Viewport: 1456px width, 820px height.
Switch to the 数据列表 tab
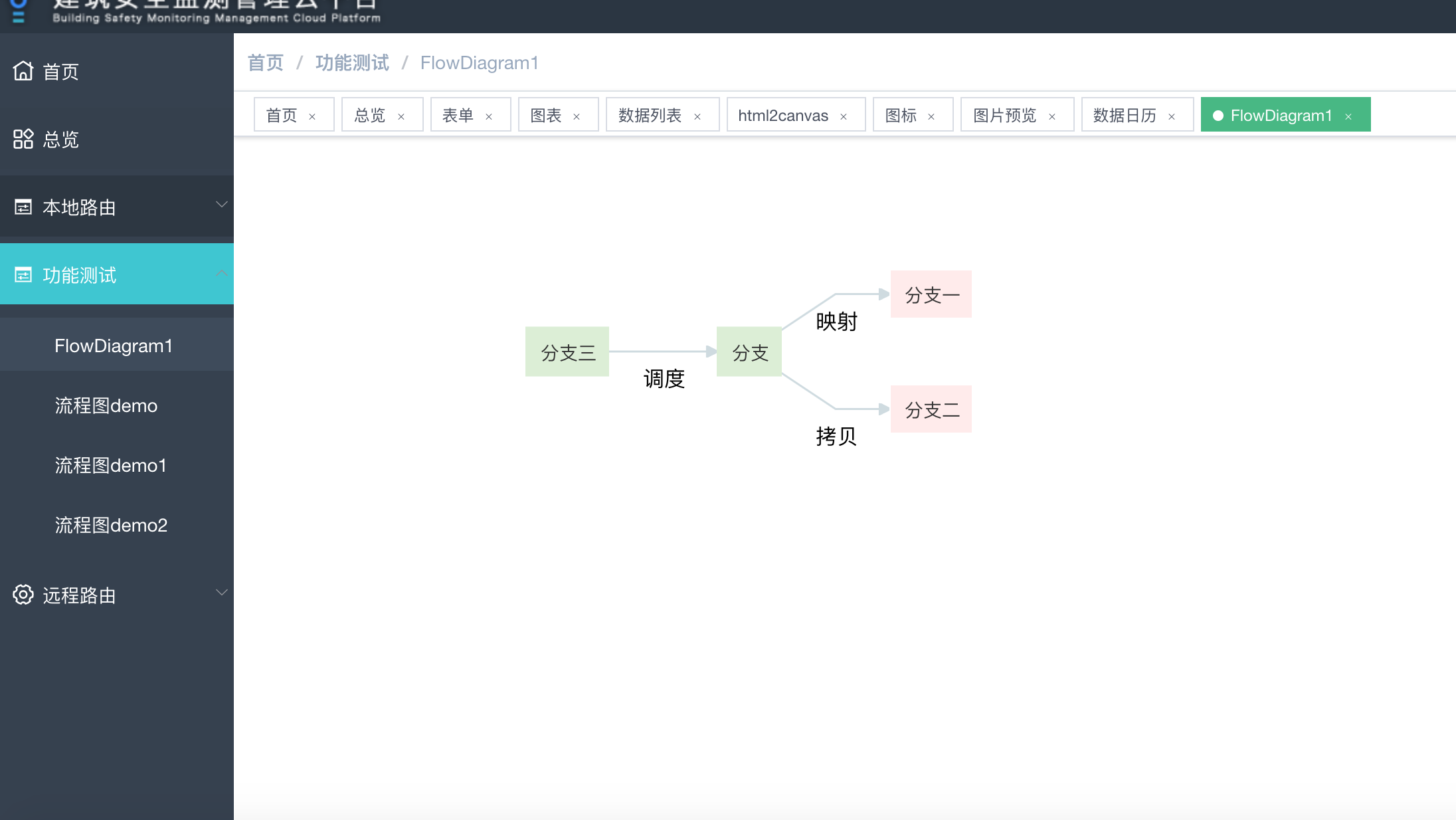(x=650, y=116)
